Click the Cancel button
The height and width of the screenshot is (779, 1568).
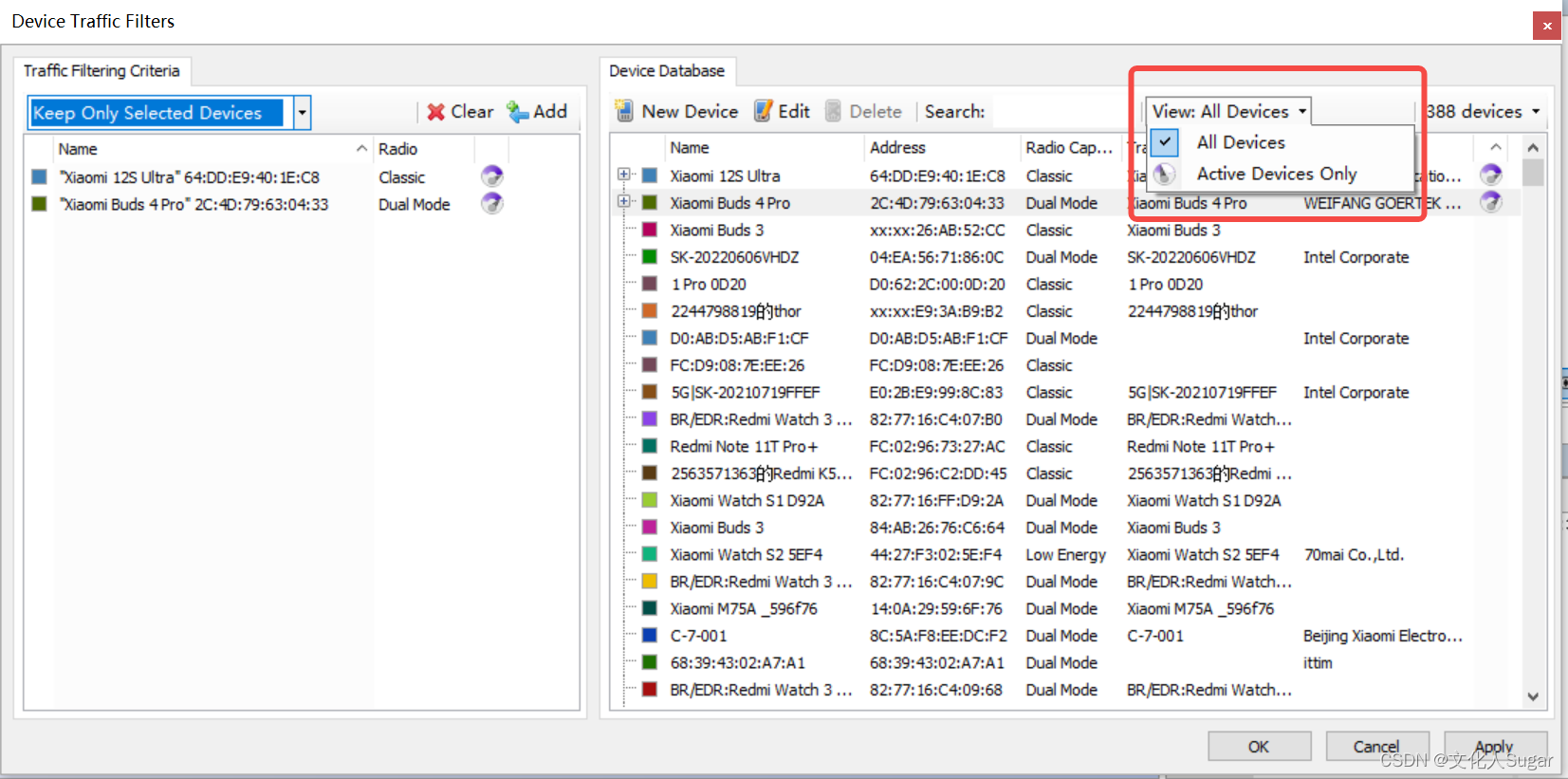pos(1376,747)
